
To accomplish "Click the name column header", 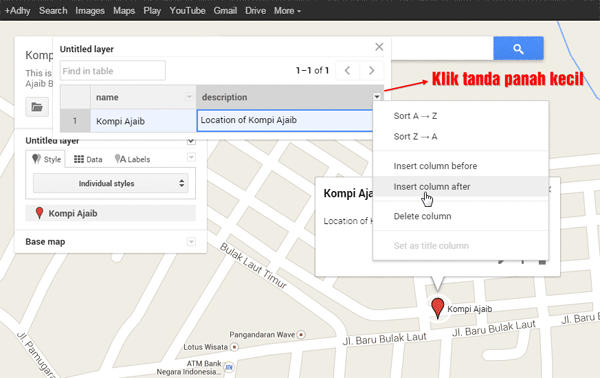I will 143,97.
